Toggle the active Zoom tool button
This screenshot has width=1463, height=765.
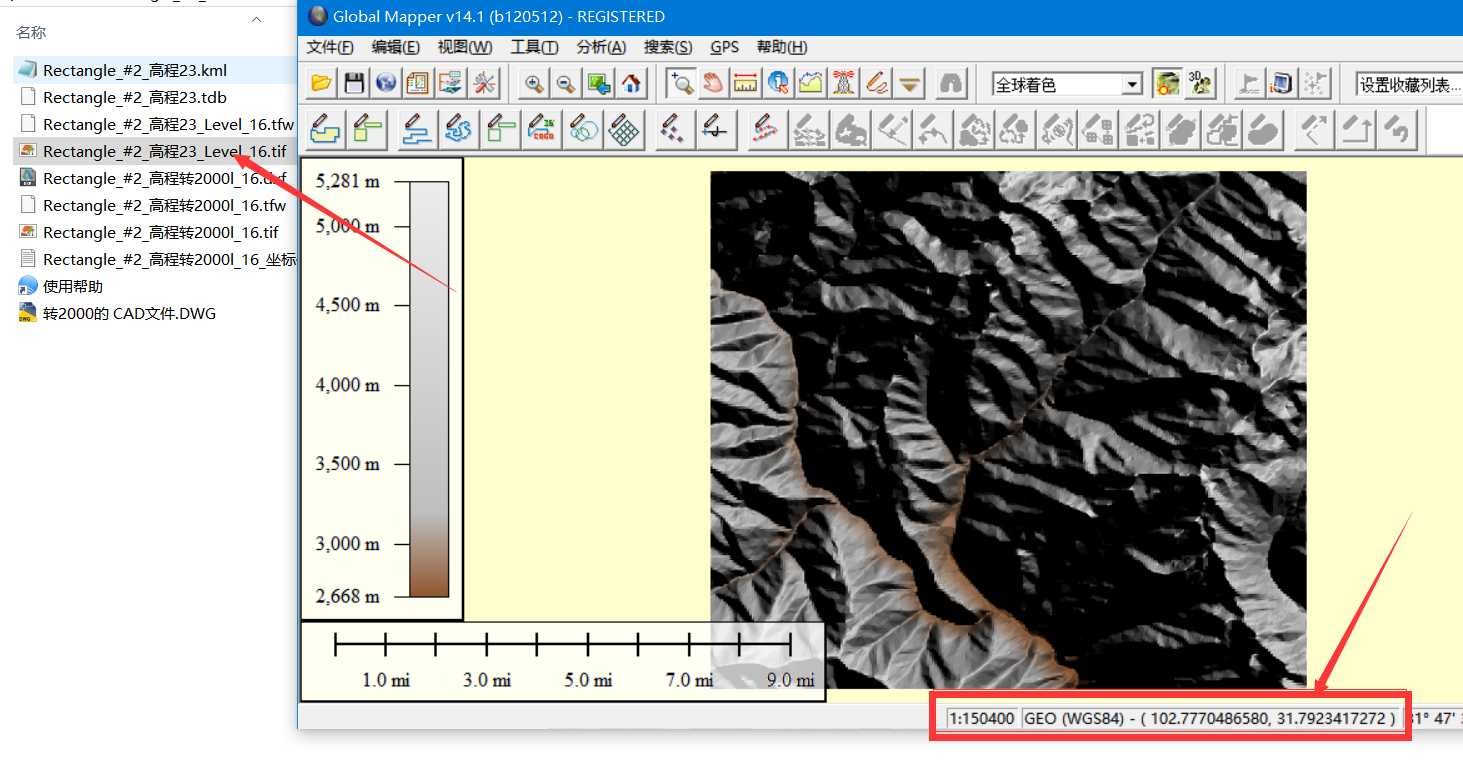(x=681, y=84)
